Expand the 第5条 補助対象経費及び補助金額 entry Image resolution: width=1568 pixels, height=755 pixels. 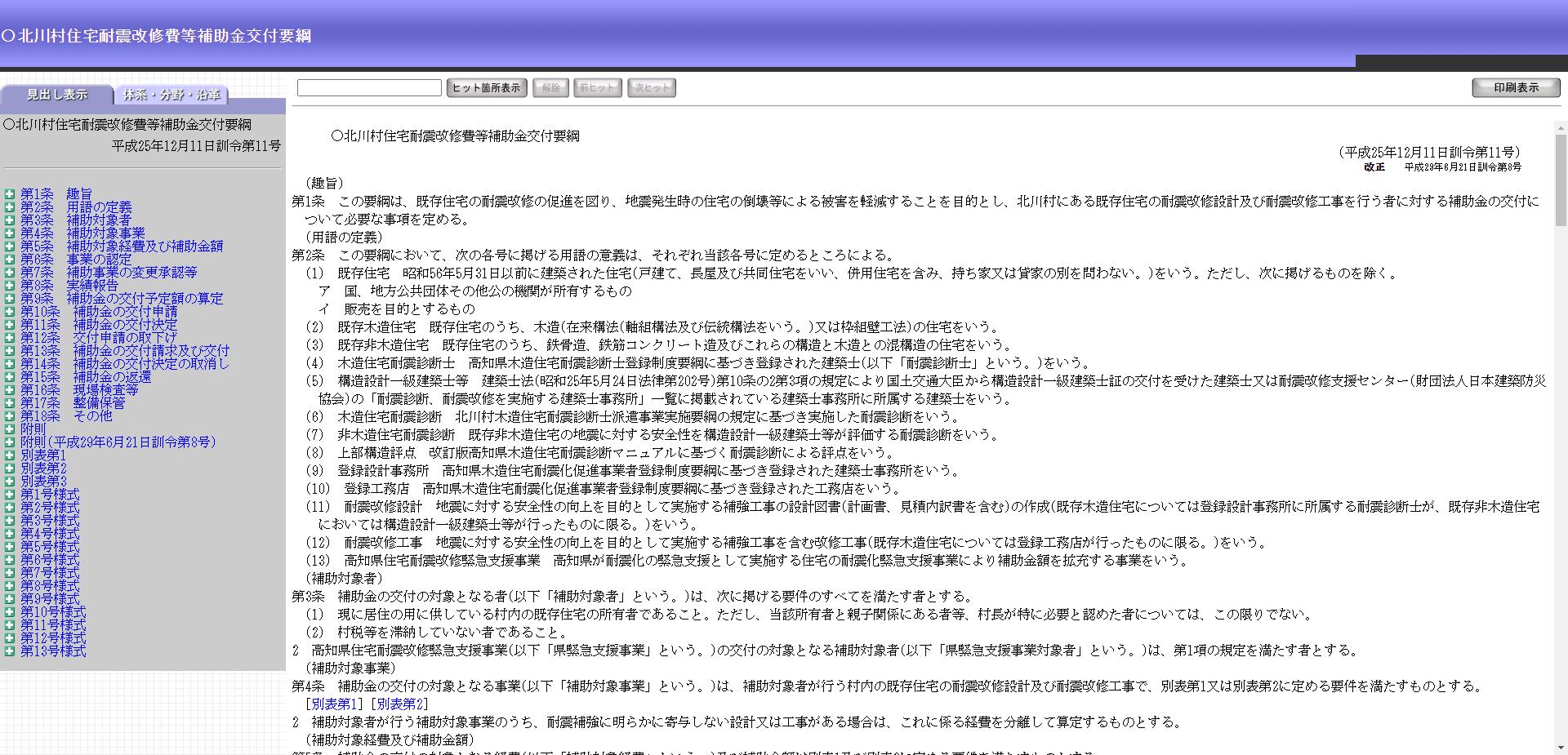[10, 246]
